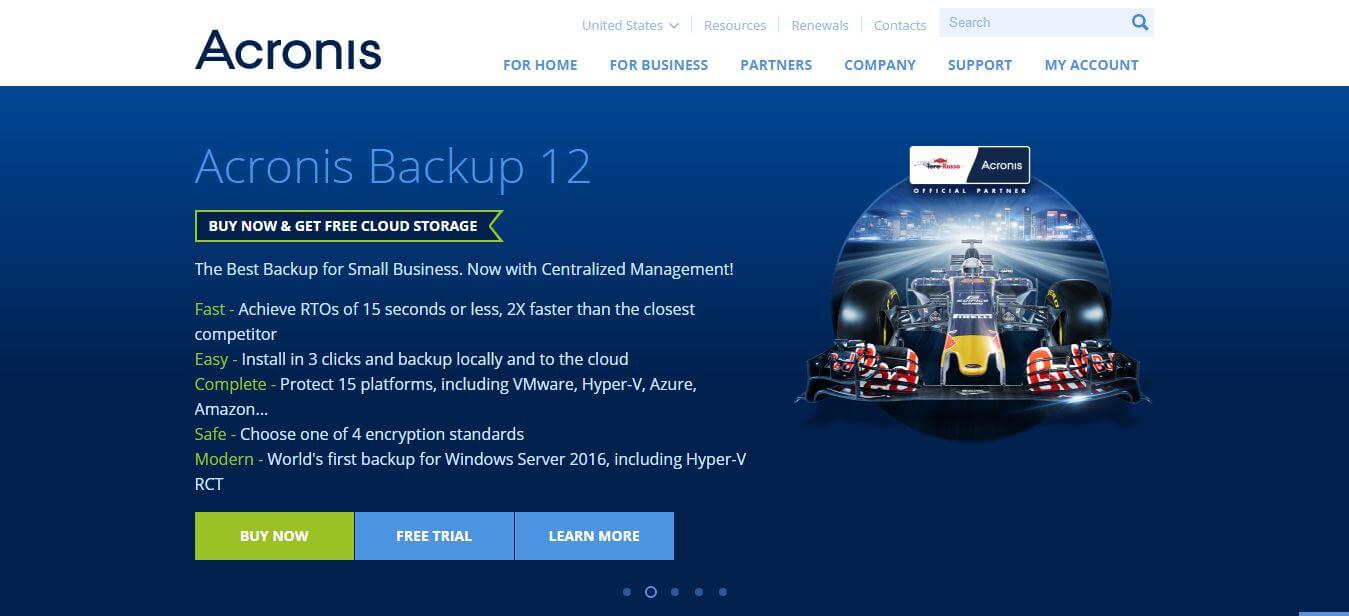Select the fifth carousel dot

click(x=723, y=592)
